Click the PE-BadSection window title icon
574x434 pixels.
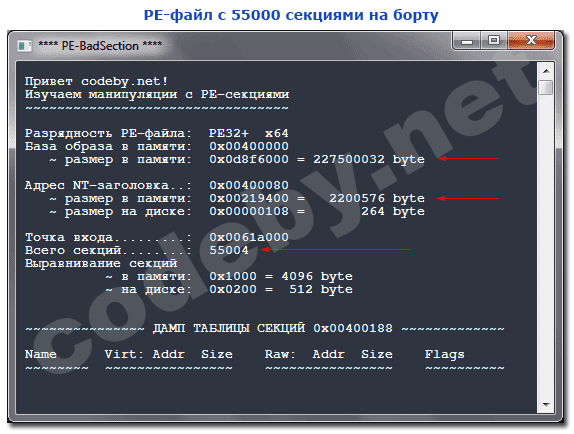[25, 46]
